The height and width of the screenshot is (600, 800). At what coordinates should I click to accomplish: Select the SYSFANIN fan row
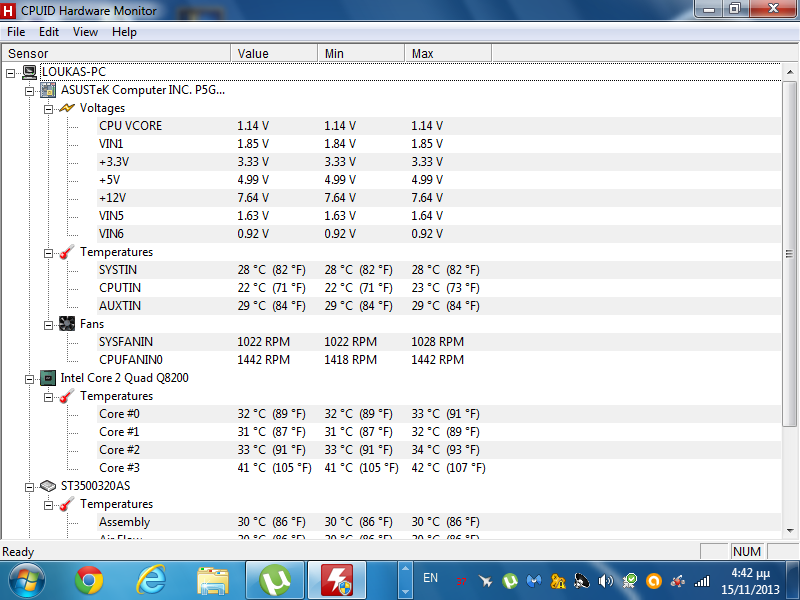439,342
